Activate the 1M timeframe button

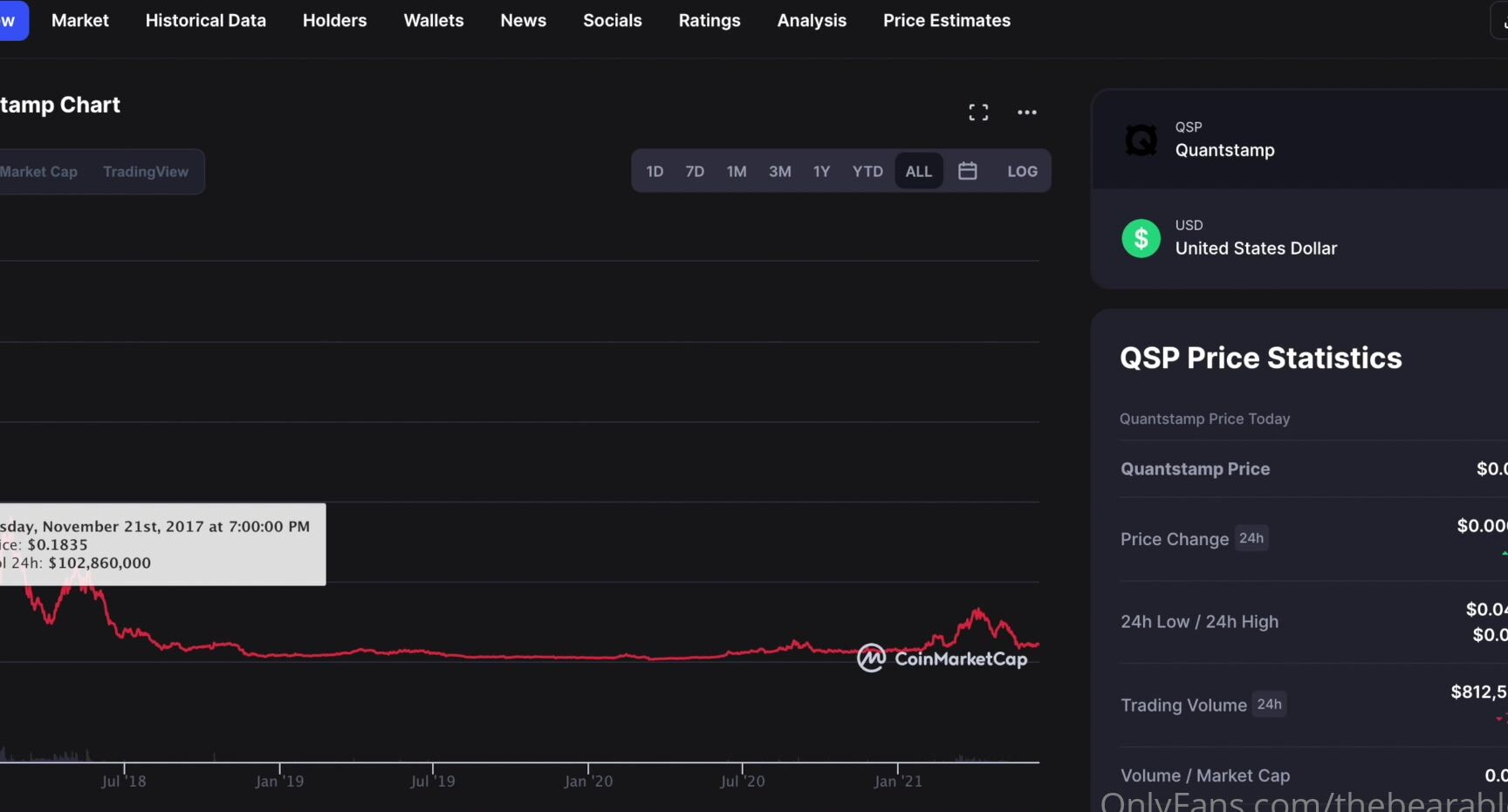click(737, 171)
